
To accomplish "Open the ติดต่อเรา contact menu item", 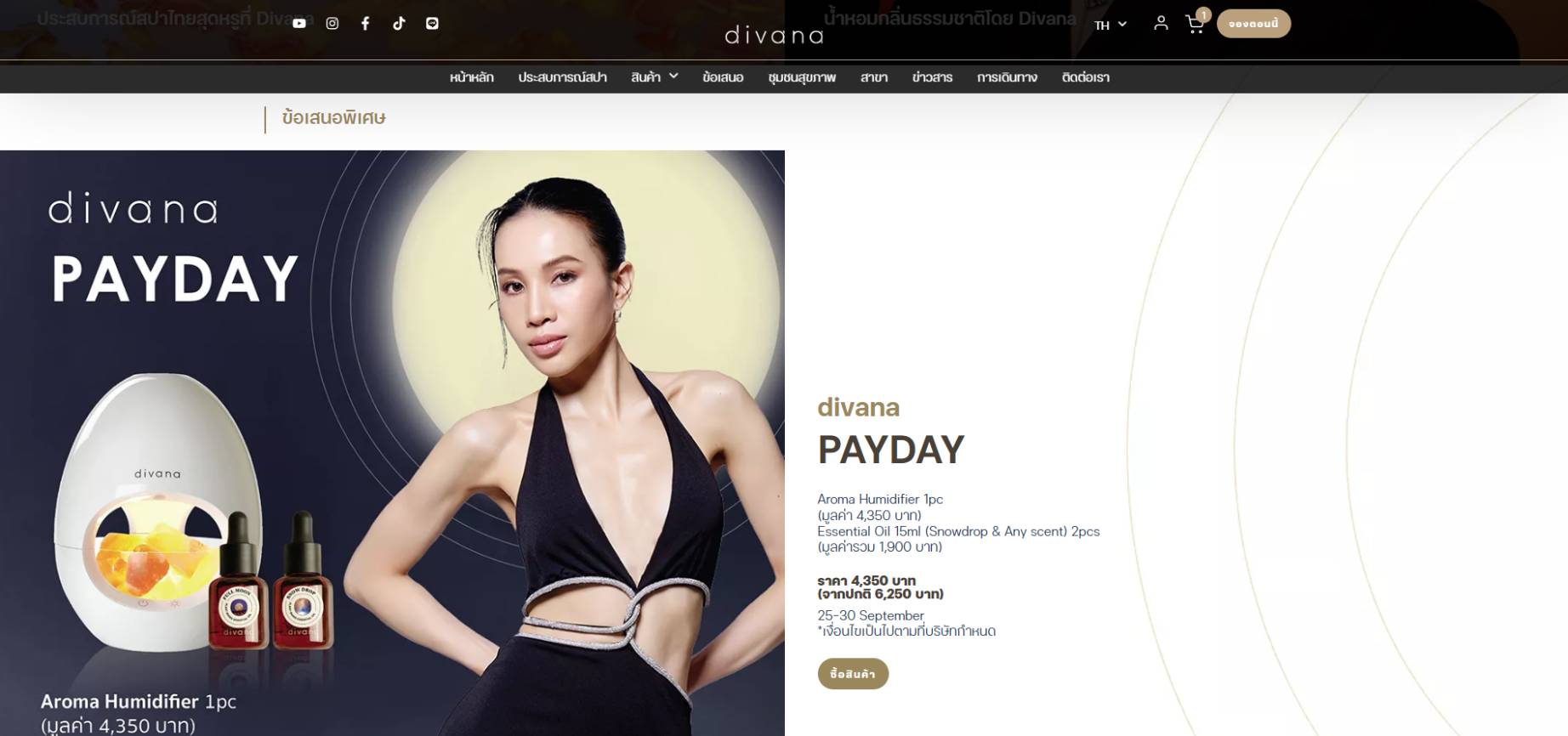I will [x=1086, y=77].
